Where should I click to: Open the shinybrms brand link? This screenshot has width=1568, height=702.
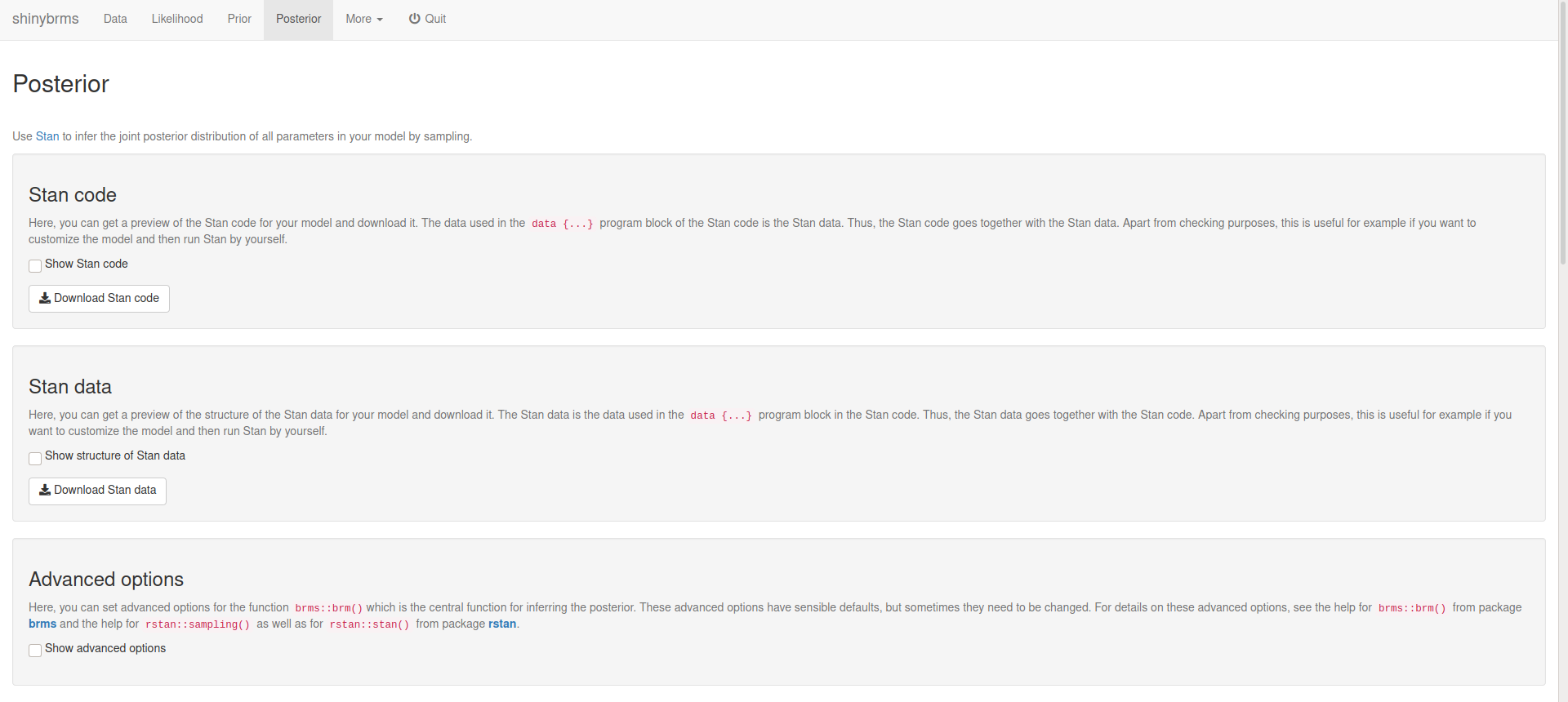[x=46, y=19]
